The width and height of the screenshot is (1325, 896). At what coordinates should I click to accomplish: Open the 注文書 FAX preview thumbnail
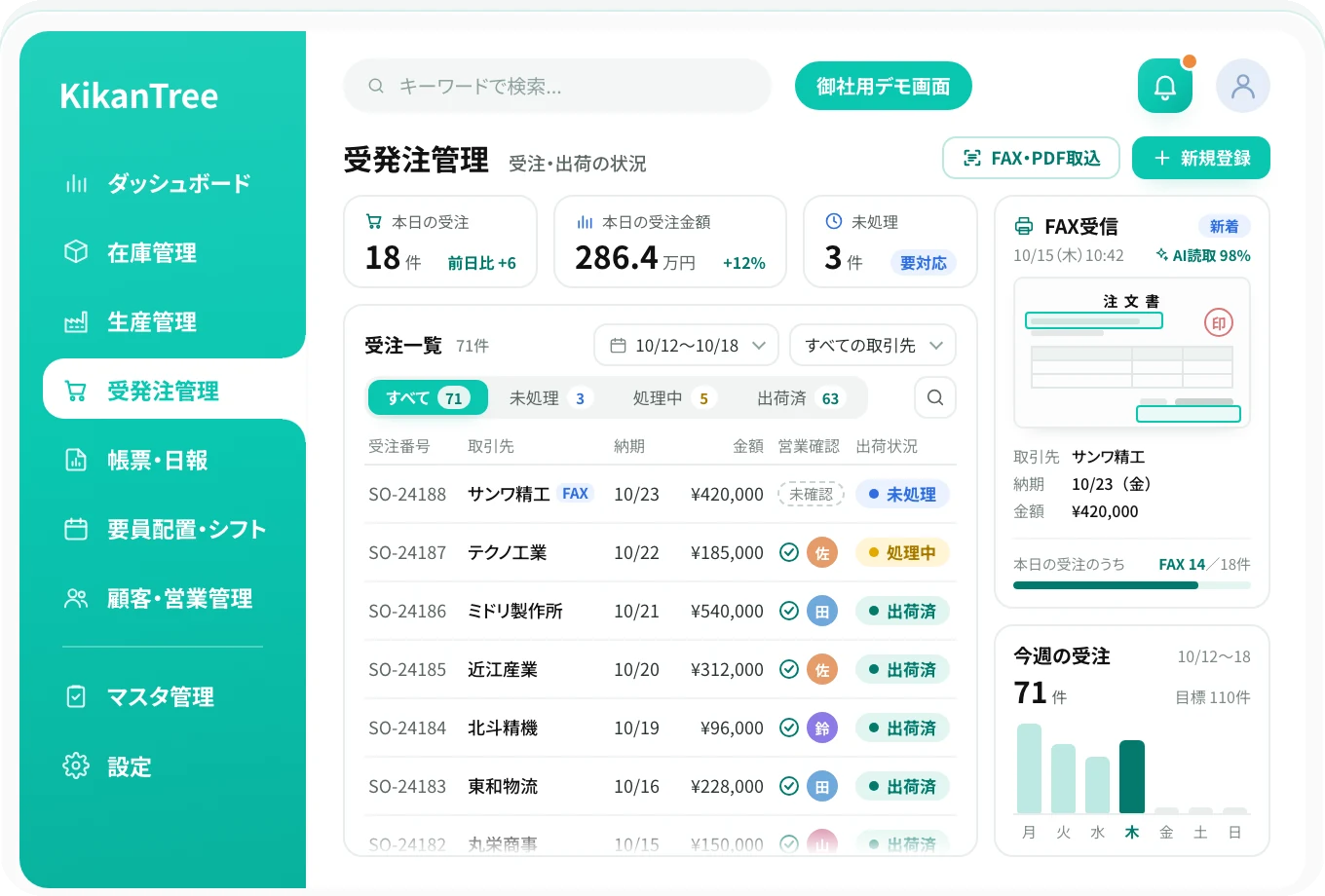pyautogui.click(x=1132, y=353)
